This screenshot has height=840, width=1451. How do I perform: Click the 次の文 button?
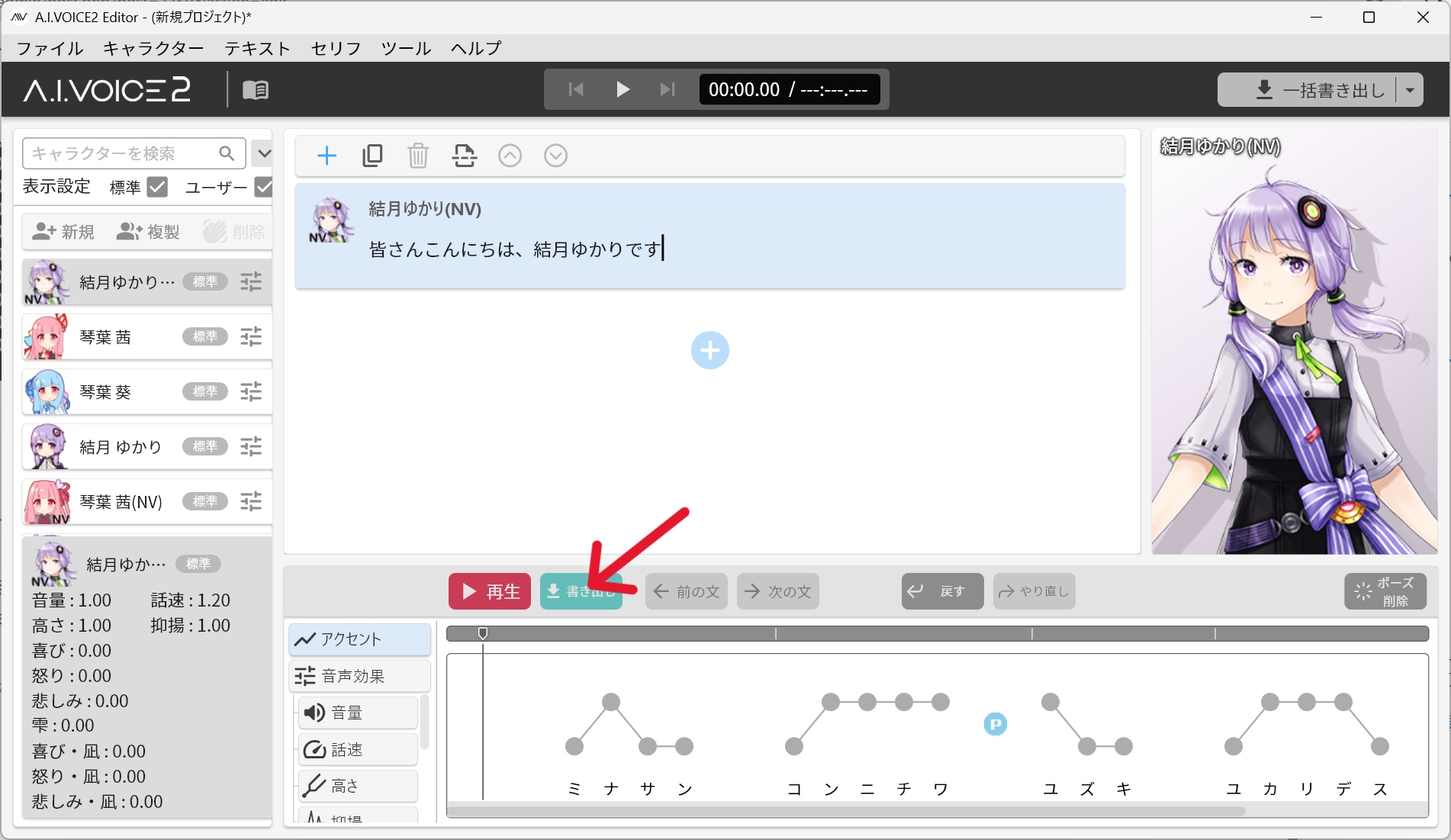tap(777, 591)
